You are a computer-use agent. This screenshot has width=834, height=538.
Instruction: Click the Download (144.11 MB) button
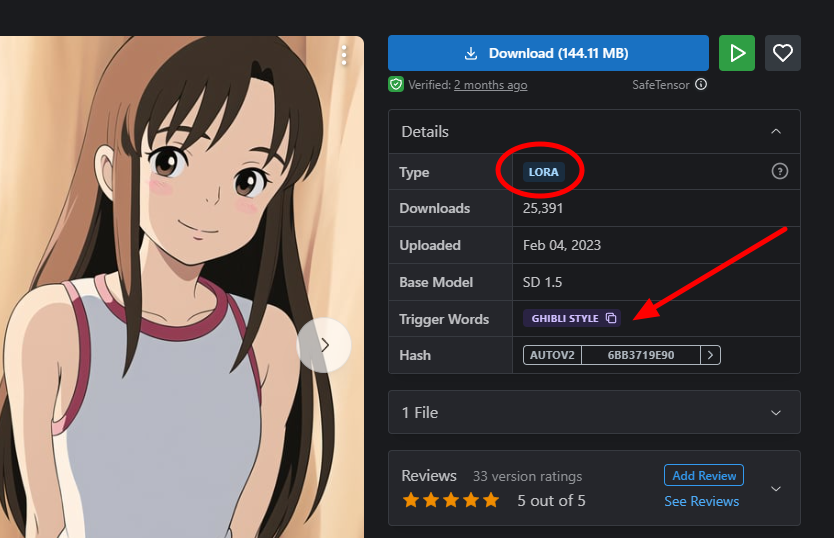coord(548,53)
